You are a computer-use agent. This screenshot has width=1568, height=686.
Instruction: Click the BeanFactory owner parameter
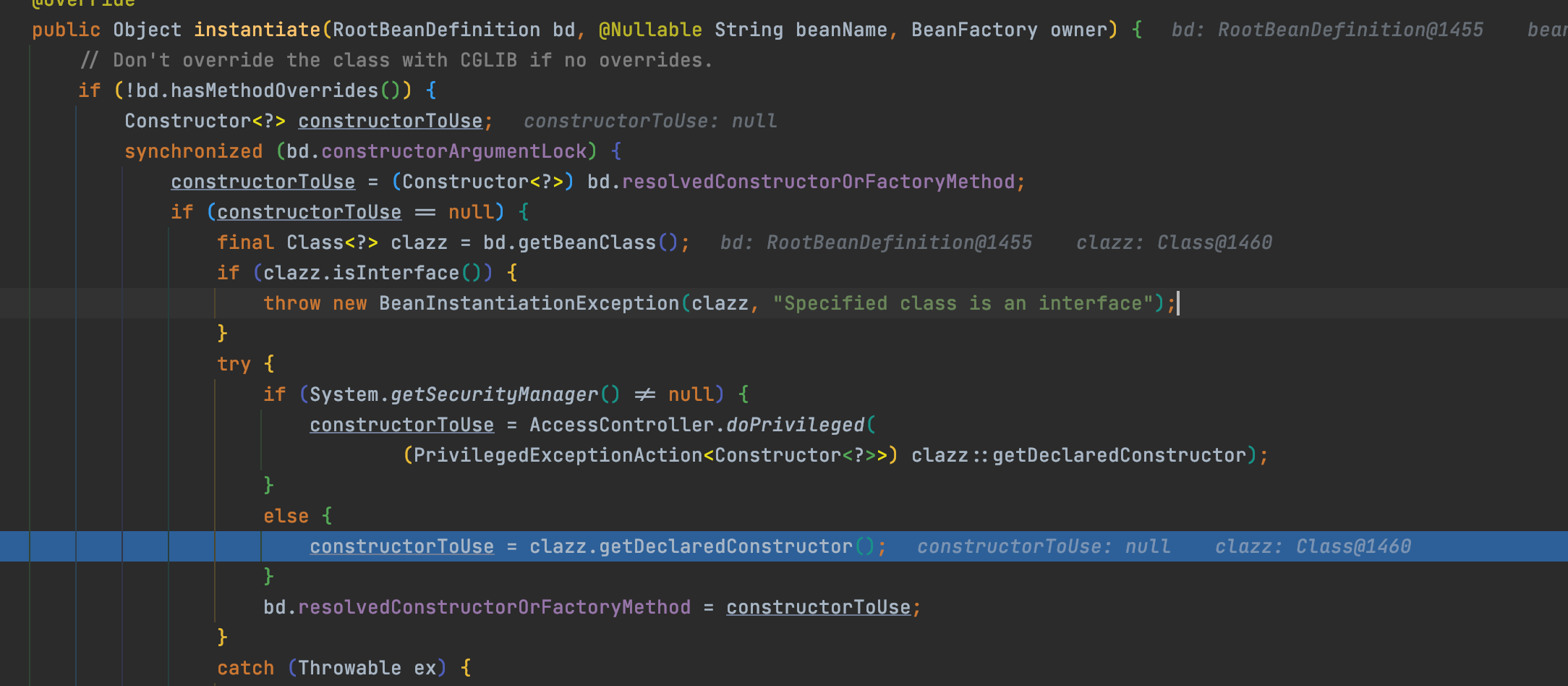tap(1009, 30)
